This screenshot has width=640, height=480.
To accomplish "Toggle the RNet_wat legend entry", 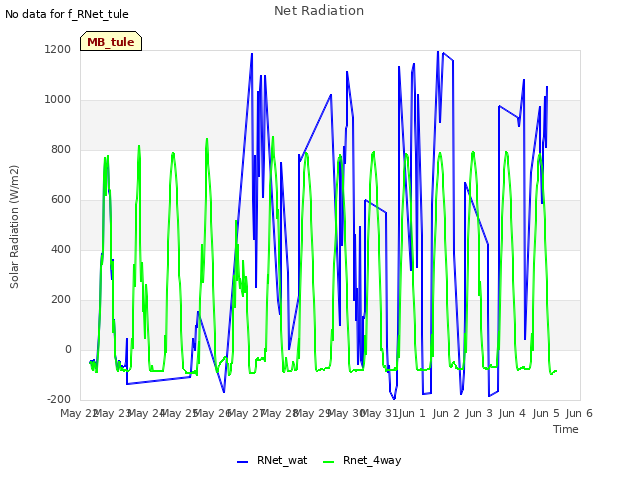I will pos(272,460).
